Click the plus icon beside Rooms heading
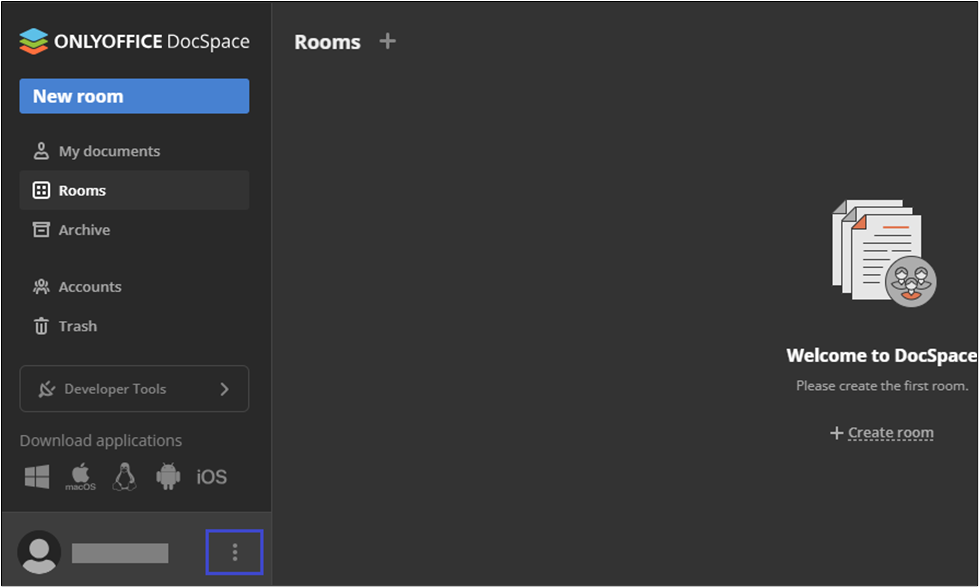 (388, 41)
